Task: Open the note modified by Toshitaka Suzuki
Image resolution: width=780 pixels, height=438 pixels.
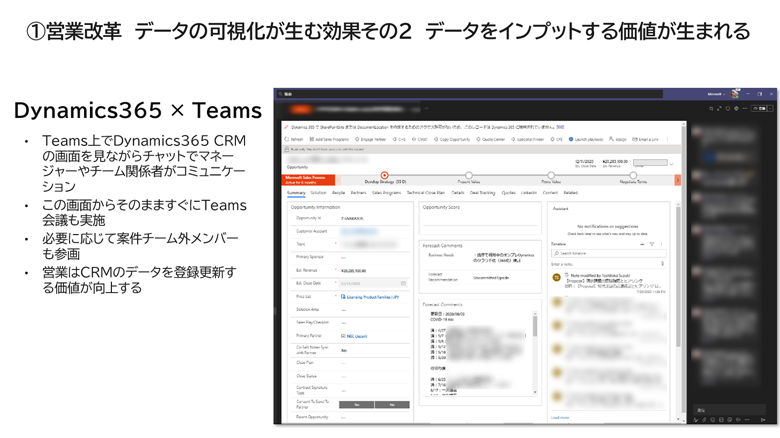Action: coord(609,282)
